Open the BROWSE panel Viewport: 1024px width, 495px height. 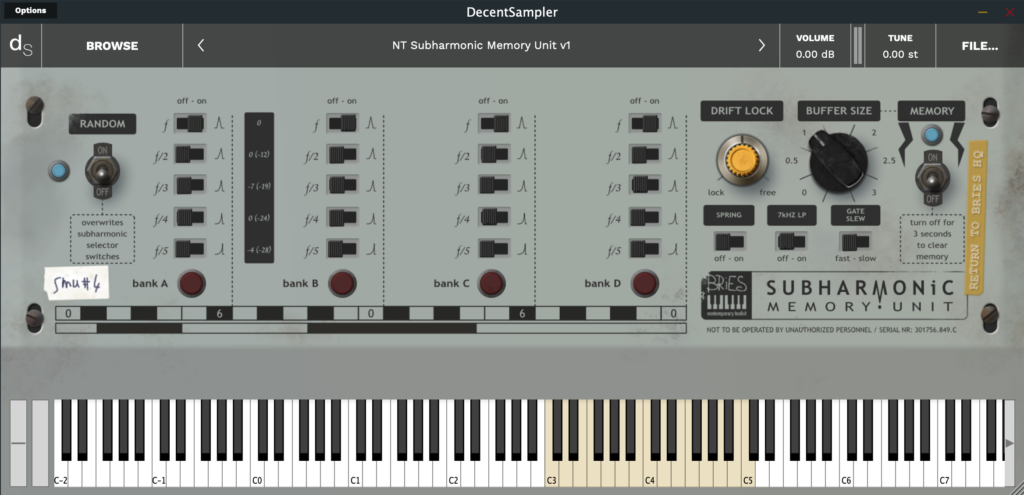coord(112,46)
